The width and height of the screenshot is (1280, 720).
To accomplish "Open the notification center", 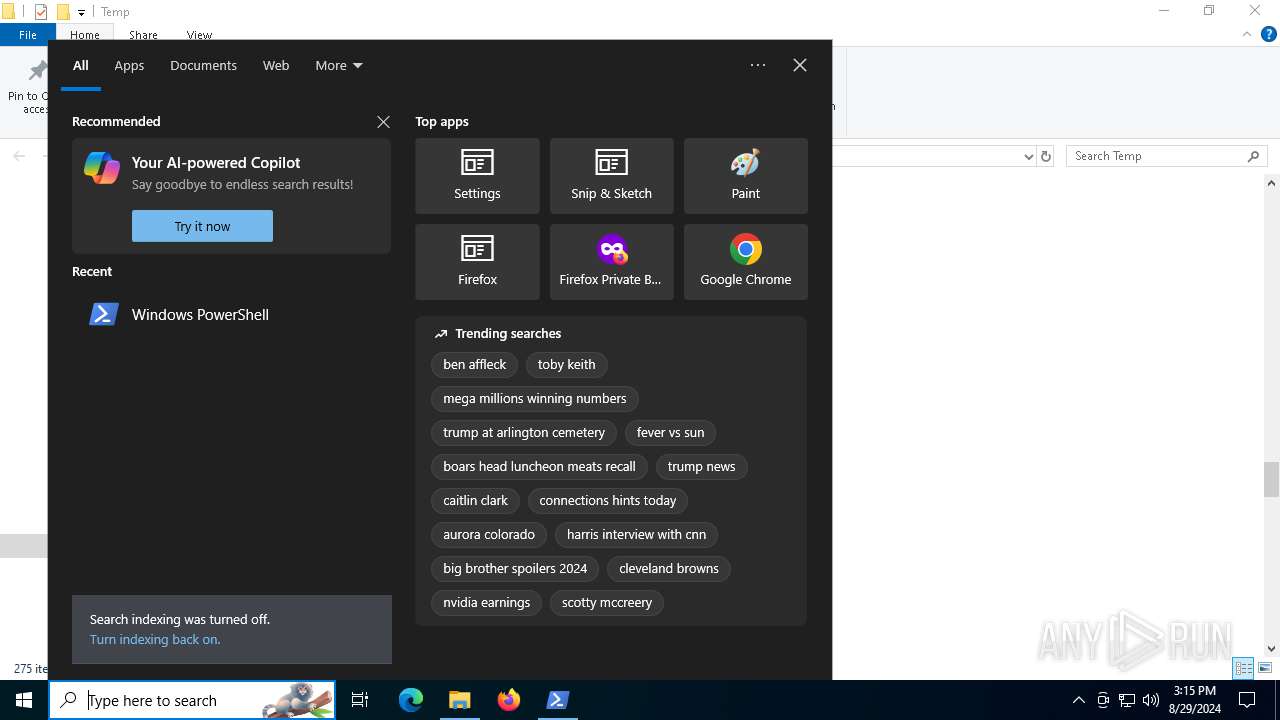I will (1247, 700).
